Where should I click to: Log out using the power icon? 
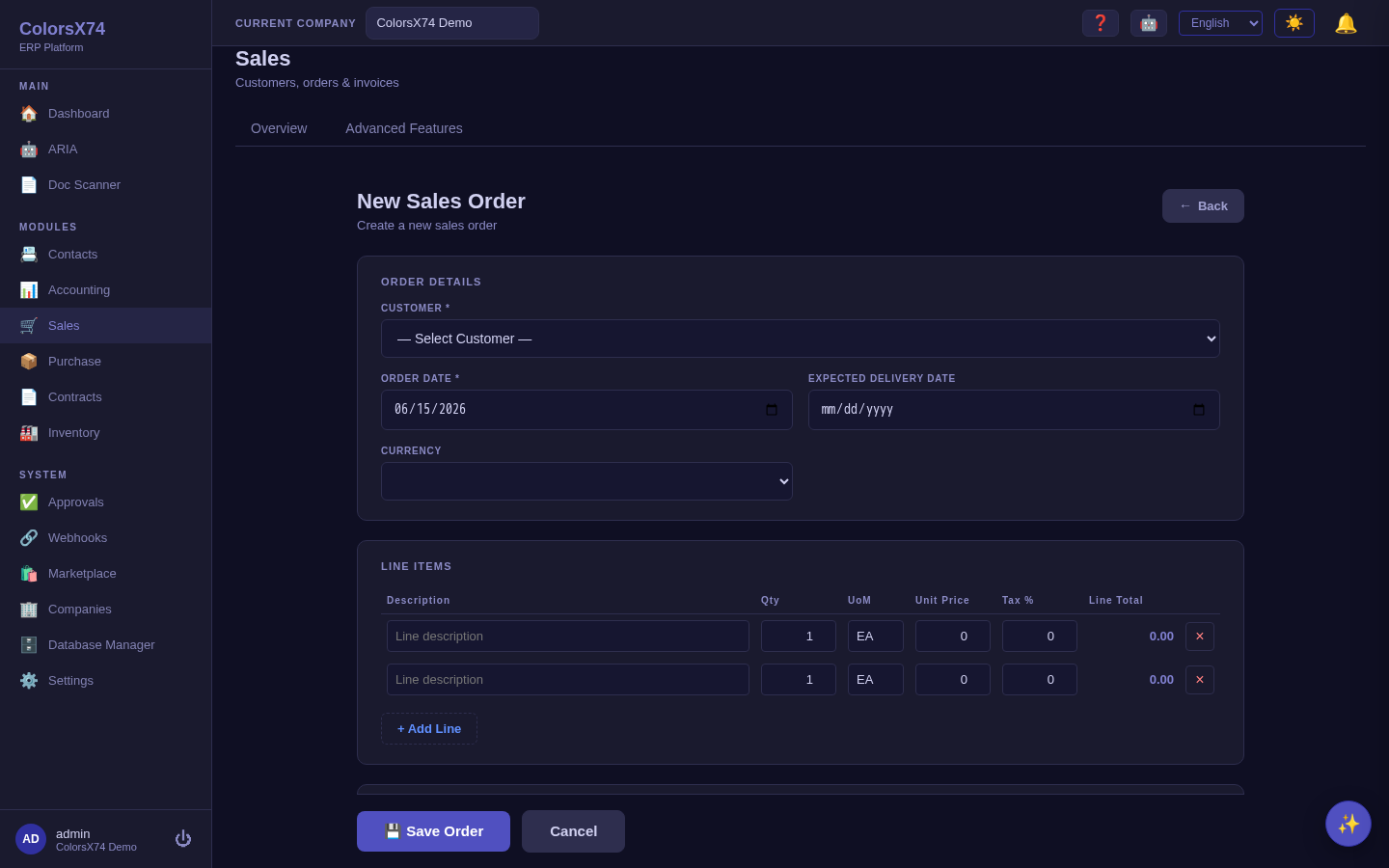pos(183,839)
